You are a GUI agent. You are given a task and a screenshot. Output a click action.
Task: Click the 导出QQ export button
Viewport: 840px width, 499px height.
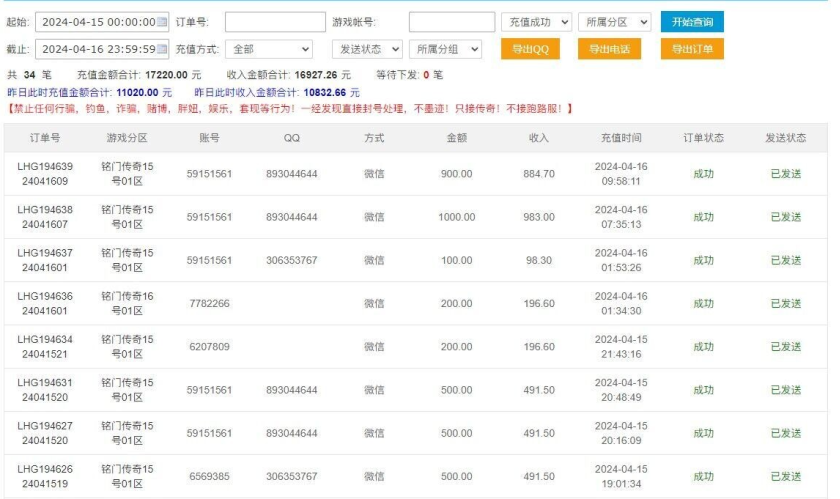coord(529,49)
